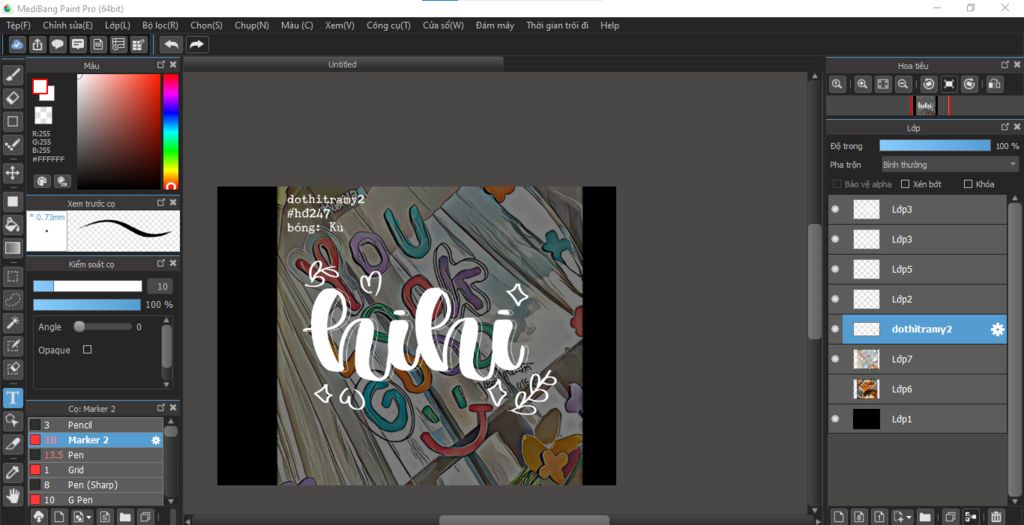Open Marker 2 brush settings gear
Viewport: 1024px width, 525px height.
(155, 440)
